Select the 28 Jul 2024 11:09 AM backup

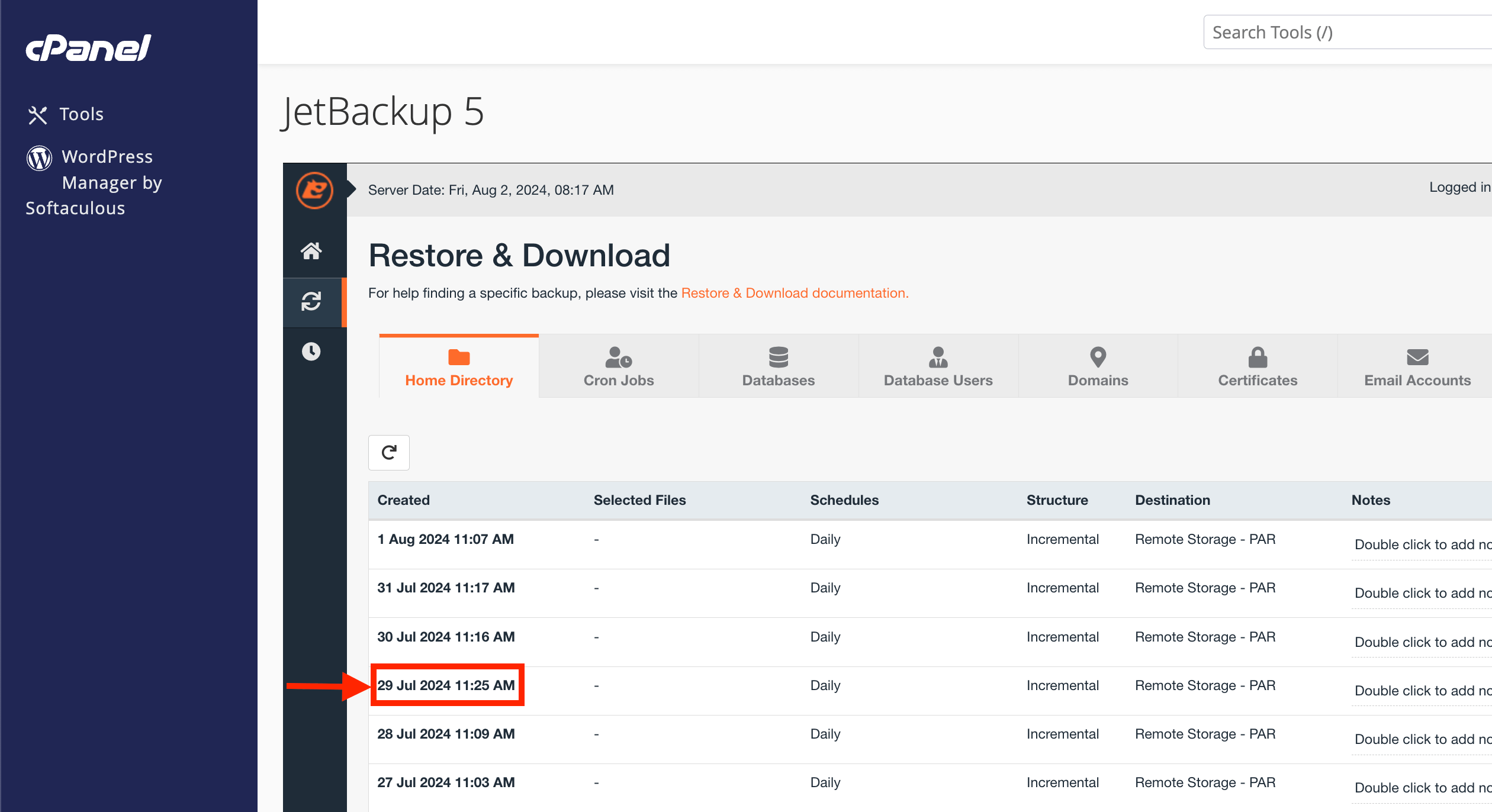(x=446, y=734)
